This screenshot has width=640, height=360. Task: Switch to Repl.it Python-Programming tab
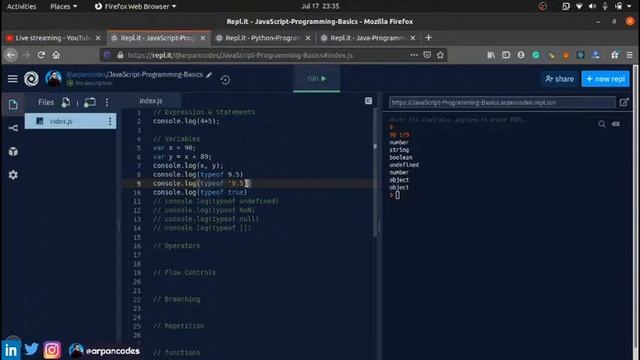pos(262,38)
